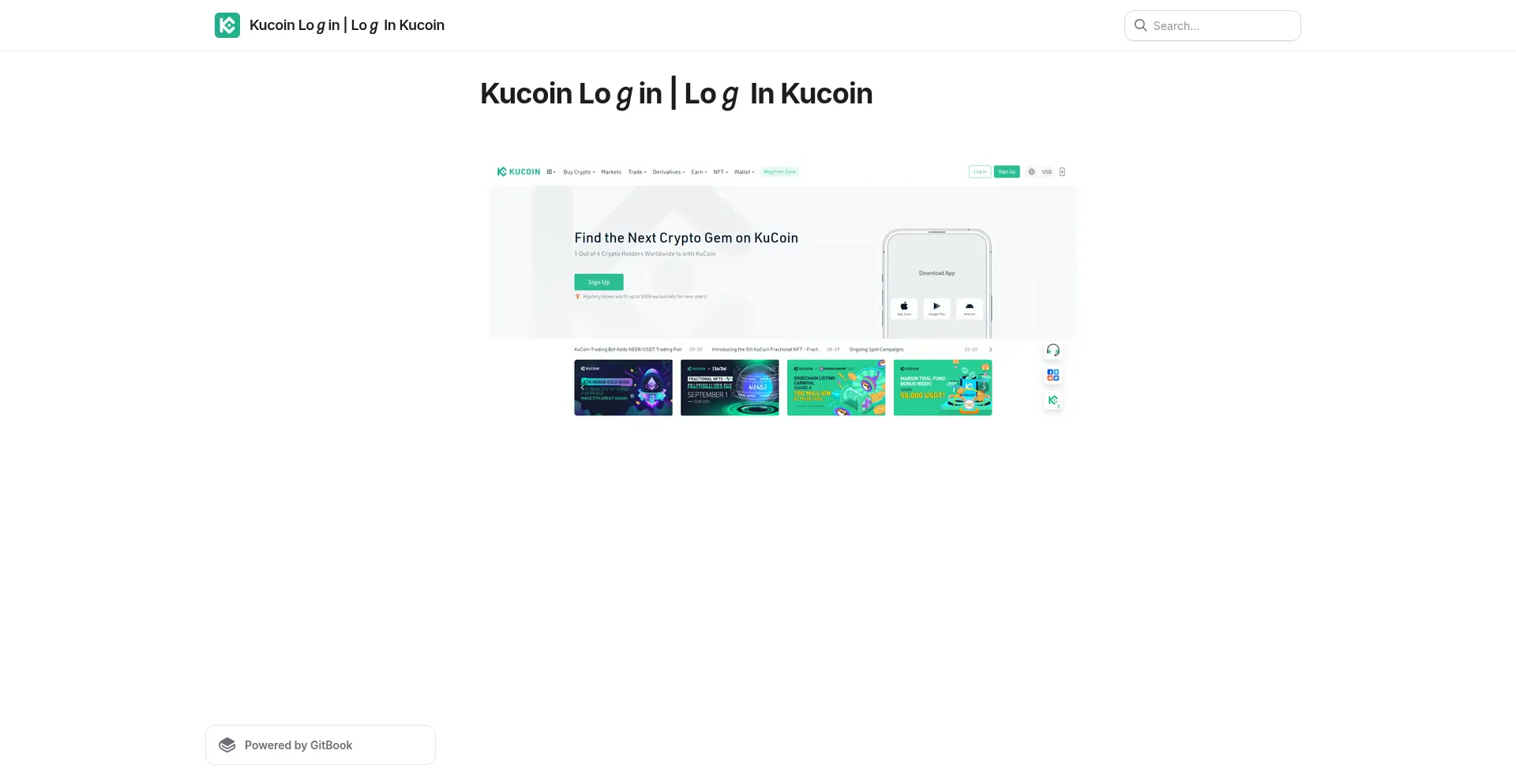1516x784 pixels.
Task: Click the Apple App Store icon
Action: pos(904,308)
